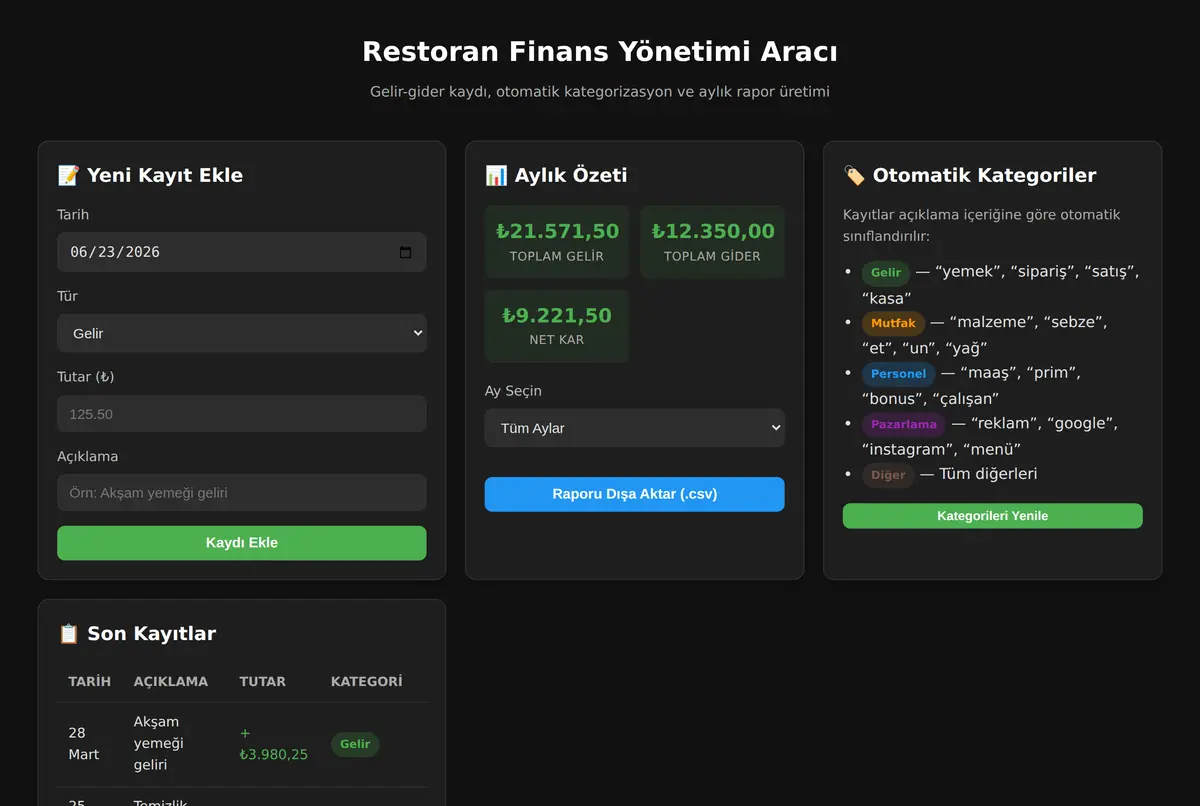
Task: Click into the Tutar amount field
Action: tap(242, 414)
